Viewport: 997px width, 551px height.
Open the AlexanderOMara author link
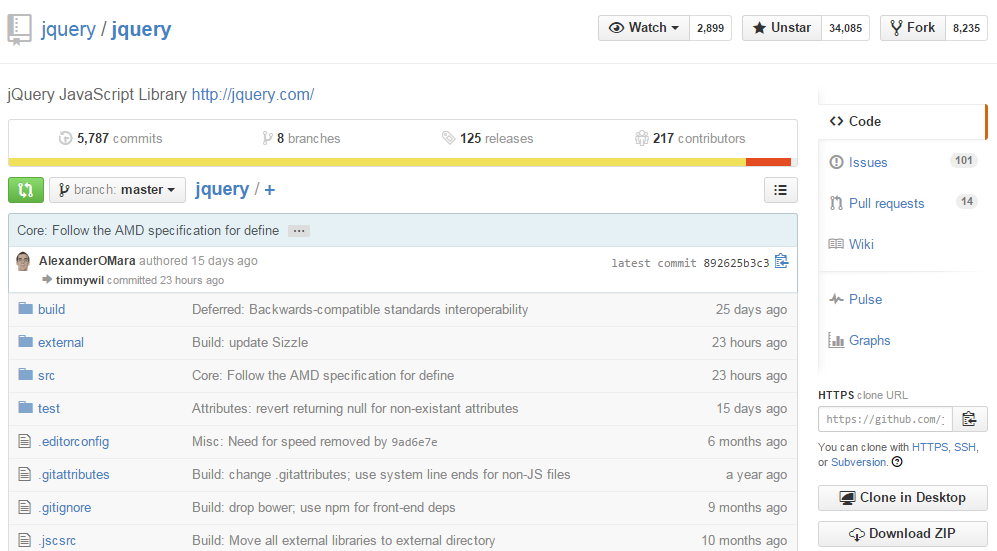pos(87,261)
